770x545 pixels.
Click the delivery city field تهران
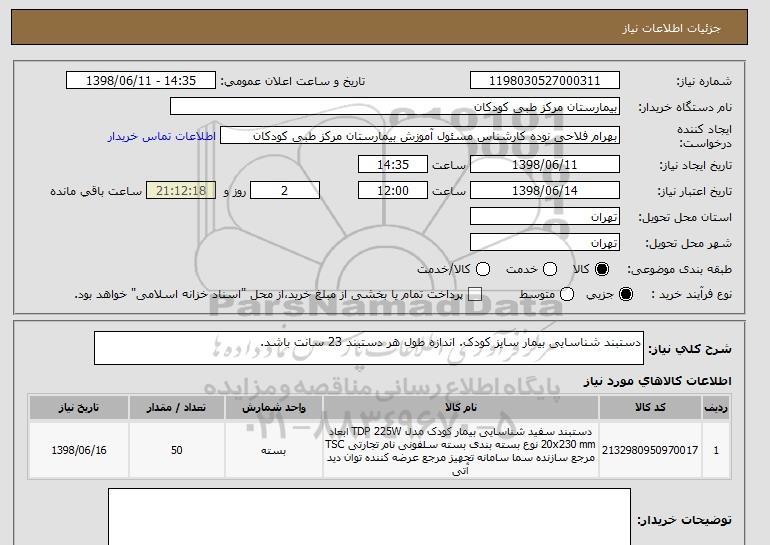[x=545, y=243]
